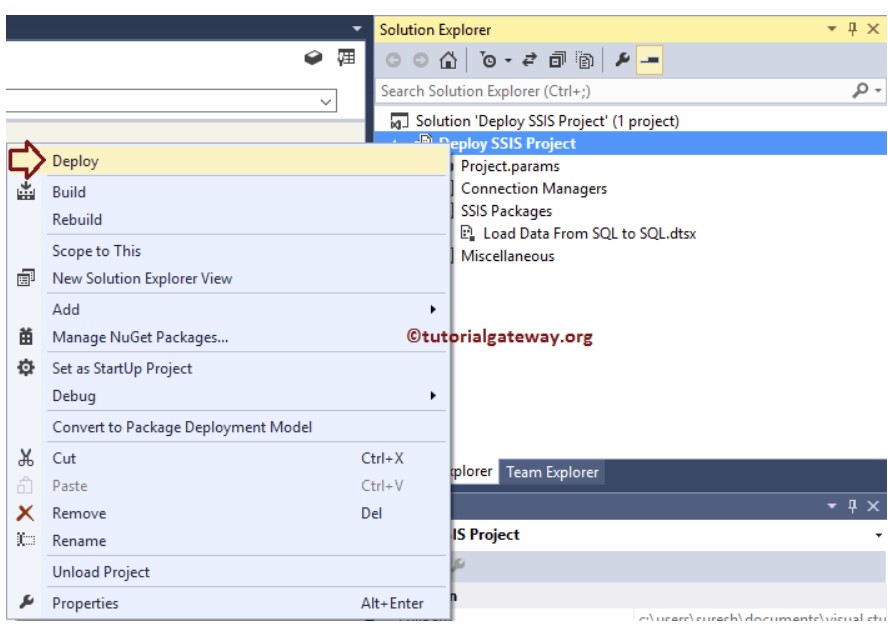
Task: Click the Back navigation icon in Solution Explorer
Action: tap(393, 60)
